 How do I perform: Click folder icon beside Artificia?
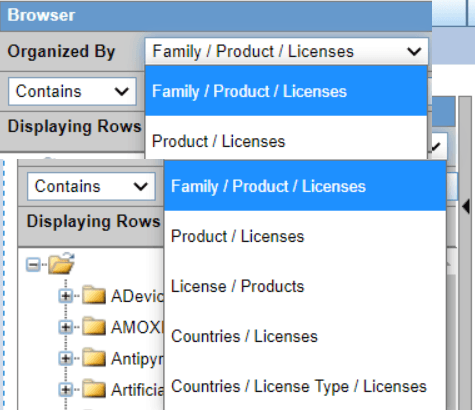(94, 388)
